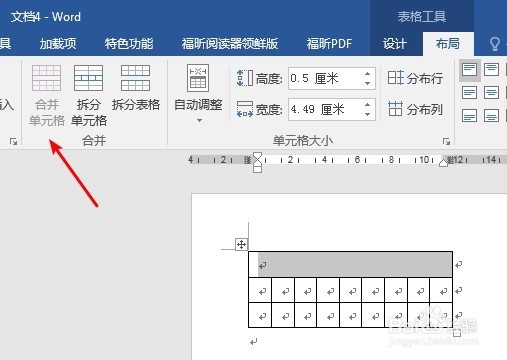Click the Split Table (拆分表格) button

pos(136,88)
